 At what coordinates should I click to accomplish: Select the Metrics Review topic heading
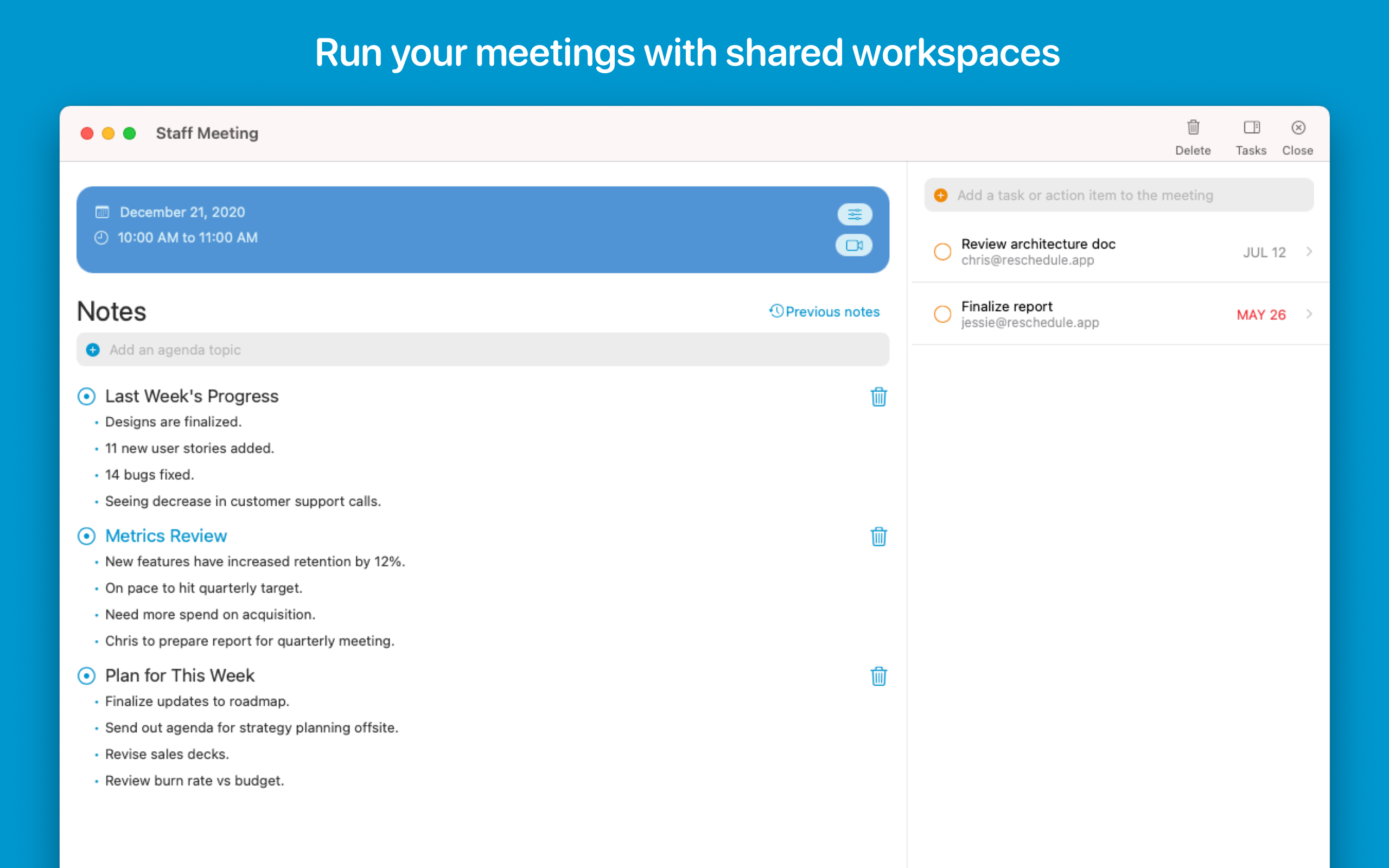[x=166, y=535]
